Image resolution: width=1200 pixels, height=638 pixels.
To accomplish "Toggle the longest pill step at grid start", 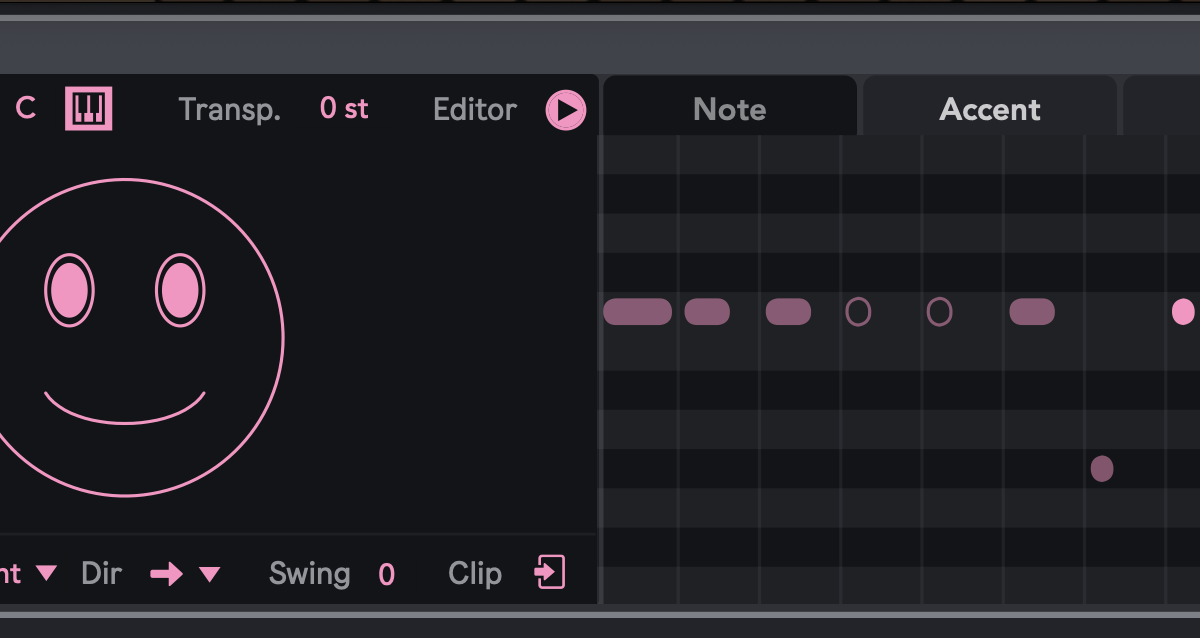I will [x=637, y=312].
